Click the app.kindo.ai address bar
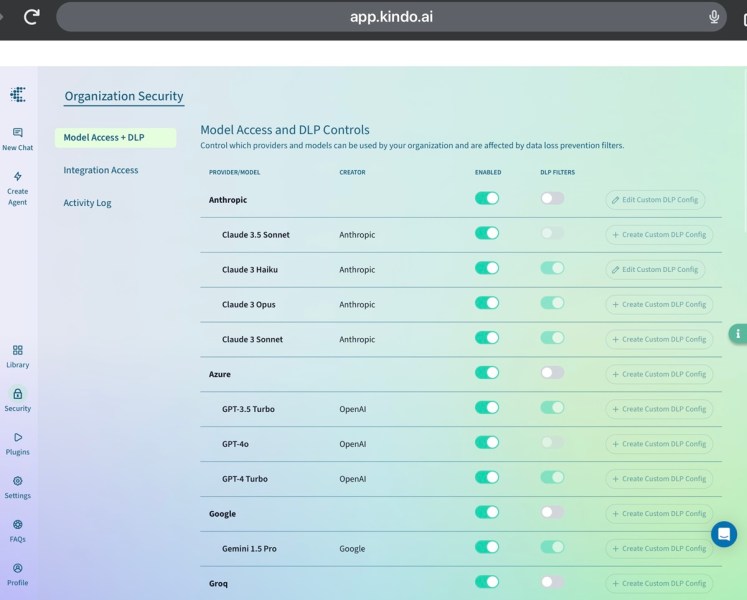This screenshot has height=600, width=747. click(x=391, y=17)
